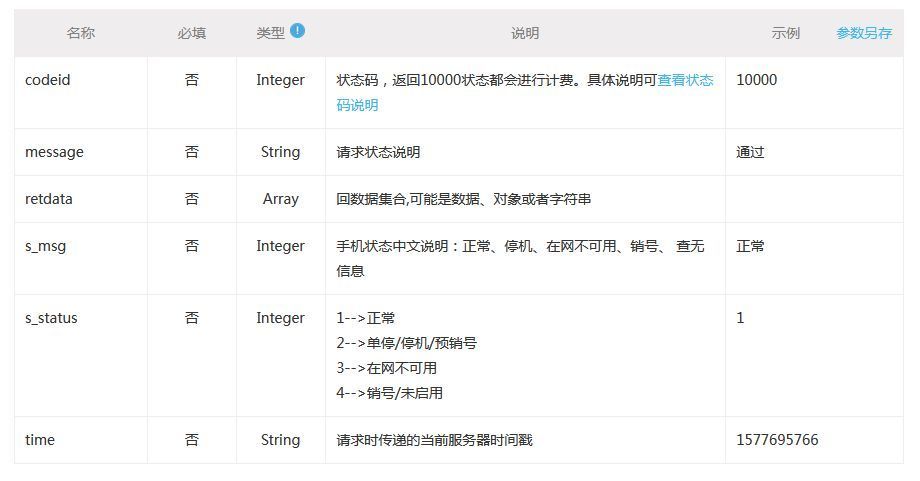The width and height of the screenshot is (920, 481).
Task: Select the s_status parameter name
Action: click(x=51, y=318)
